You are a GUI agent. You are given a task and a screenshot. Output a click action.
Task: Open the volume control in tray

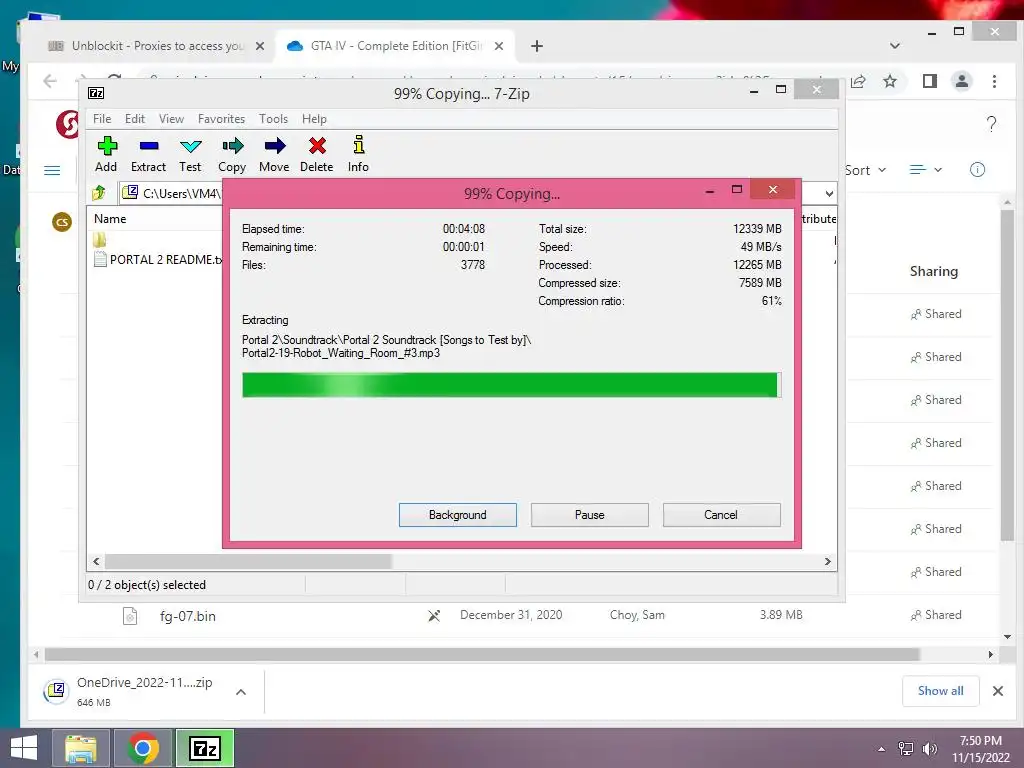(x=929, y=749)
